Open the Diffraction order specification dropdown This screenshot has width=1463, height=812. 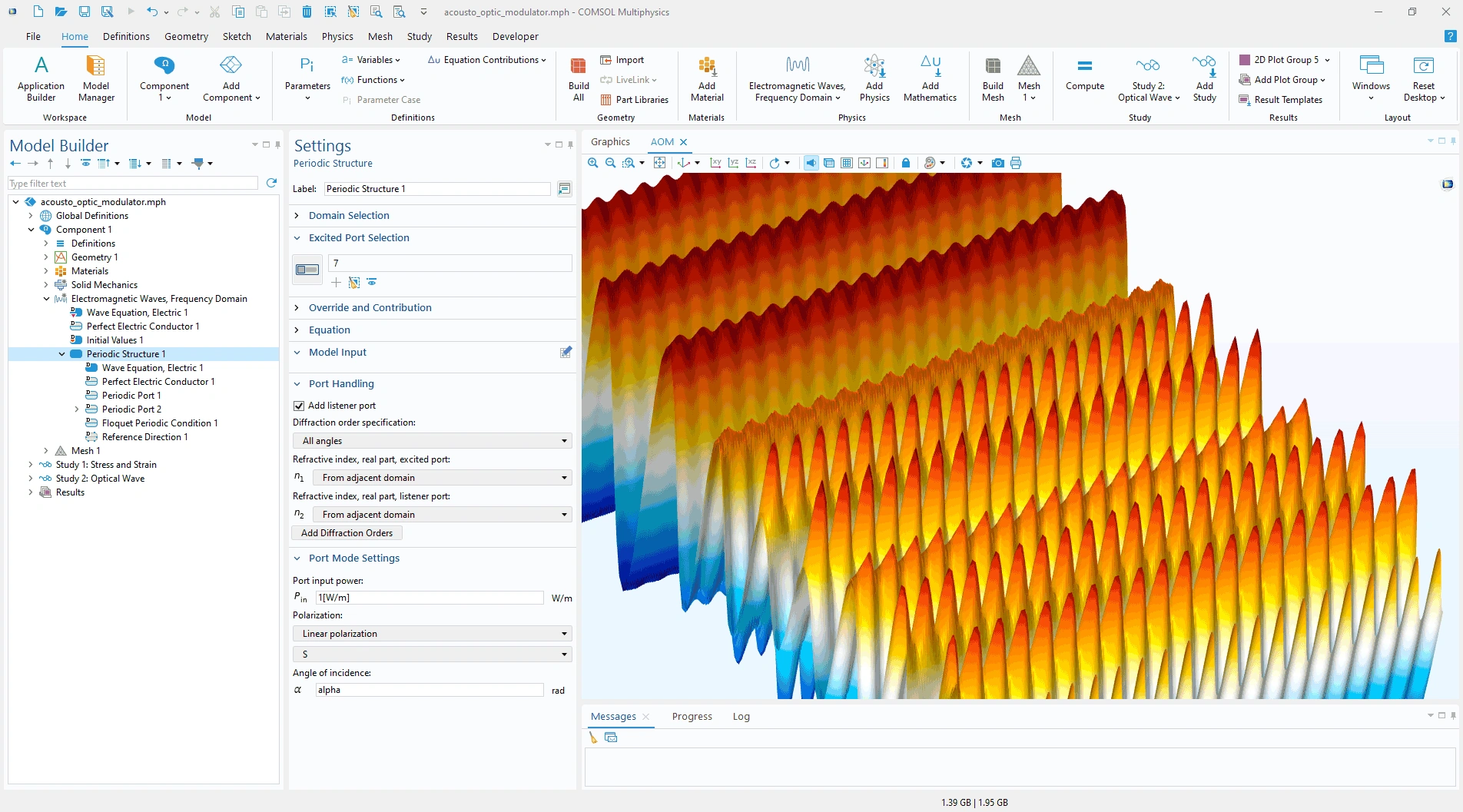[x=432, y=441]
